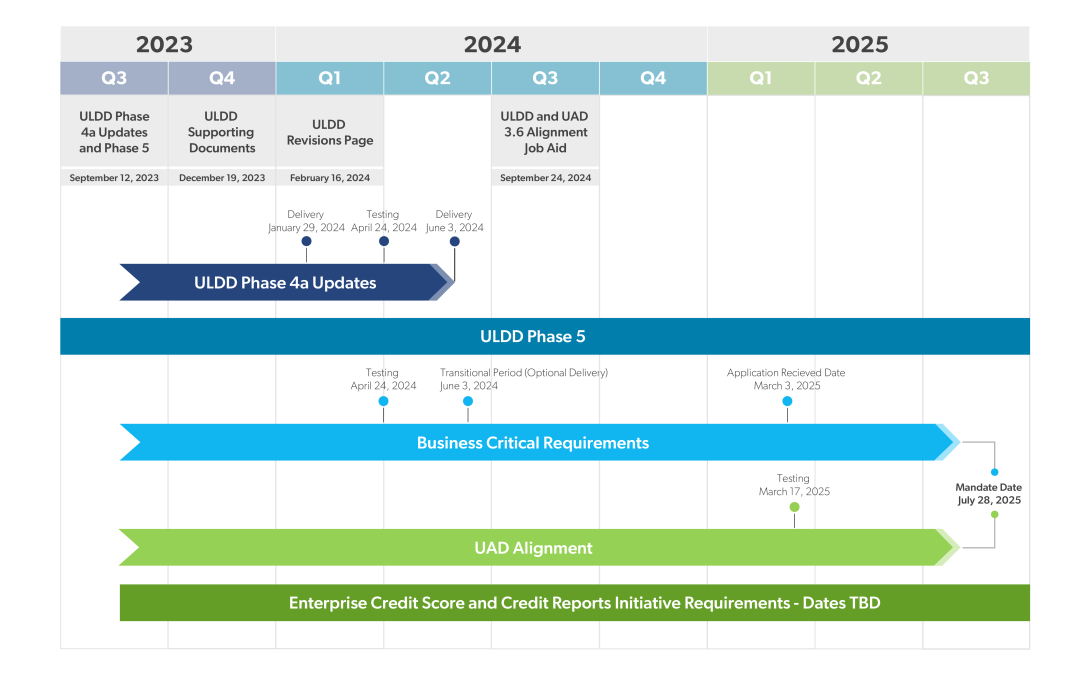Click the ULDD Phase 4a Updates arrow bar
The width and height of the screenshot is (1090, 675).
[x=285, y=283]
